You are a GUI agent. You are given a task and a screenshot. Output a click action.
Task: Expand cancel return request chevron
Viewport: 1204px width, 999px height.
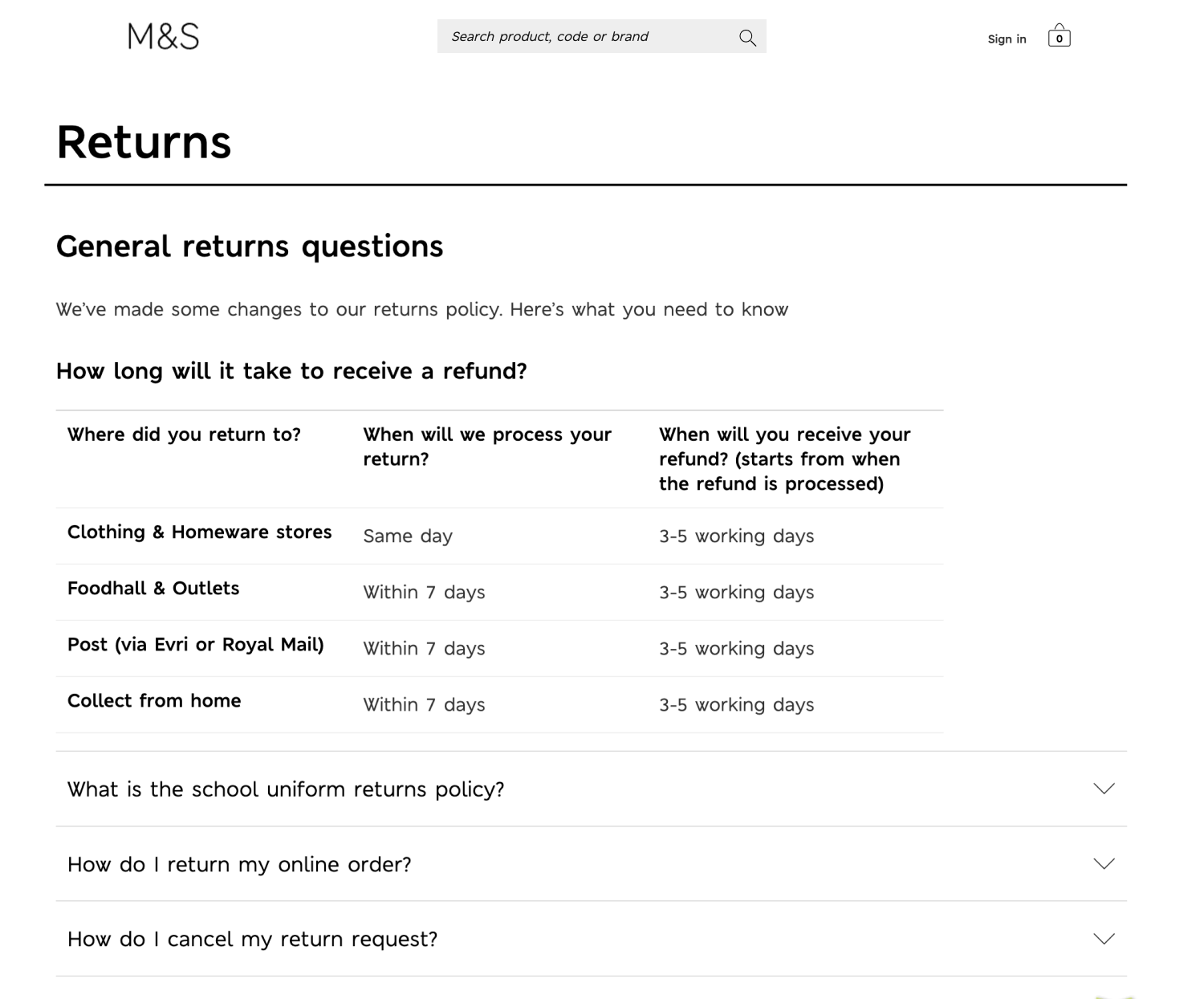click(1104, 939)
